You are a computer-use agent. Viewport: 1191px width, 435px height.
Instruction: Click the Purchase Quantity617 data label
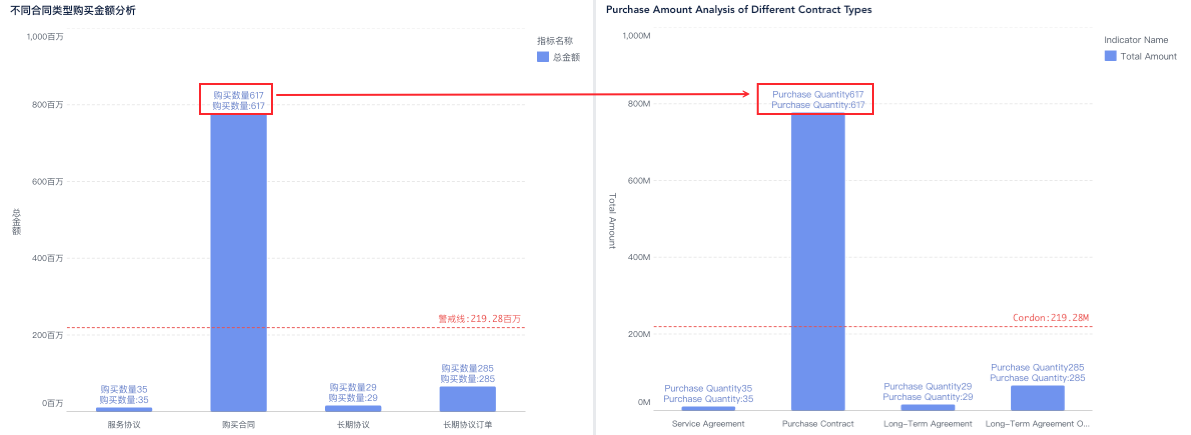coord(817,94)
